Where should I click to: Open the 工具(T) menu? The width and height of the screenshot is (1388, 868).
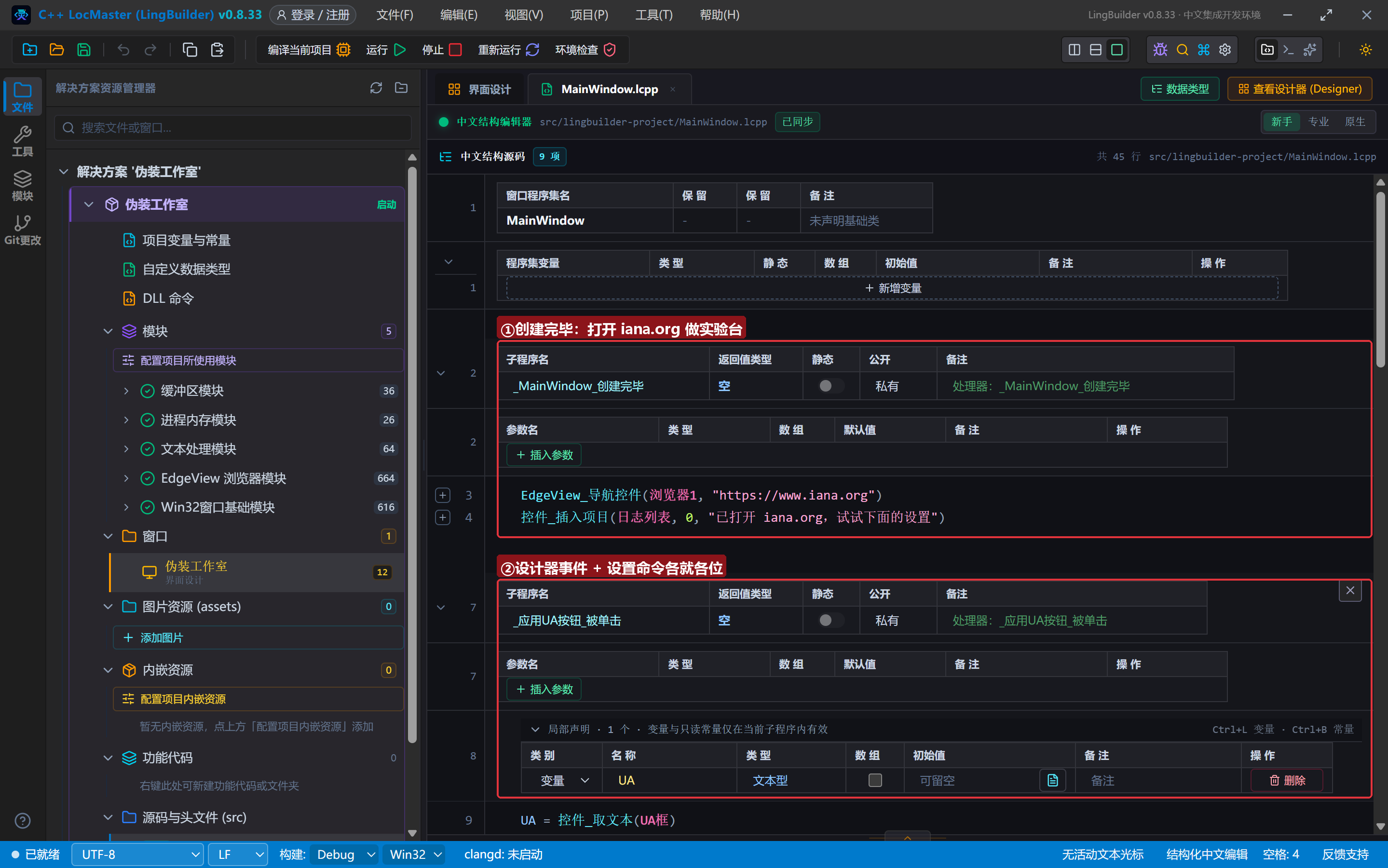pos(654,15)
